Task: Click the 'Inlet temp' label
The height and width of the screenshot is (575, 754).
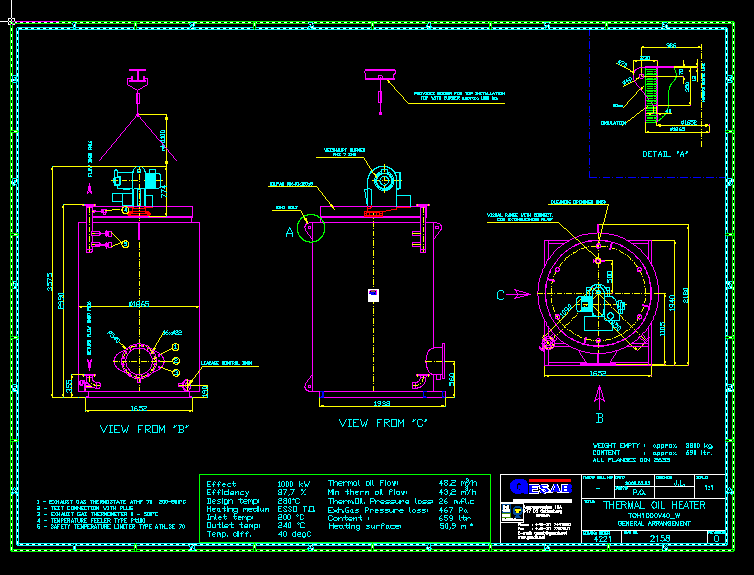Action: click(230, 517)
